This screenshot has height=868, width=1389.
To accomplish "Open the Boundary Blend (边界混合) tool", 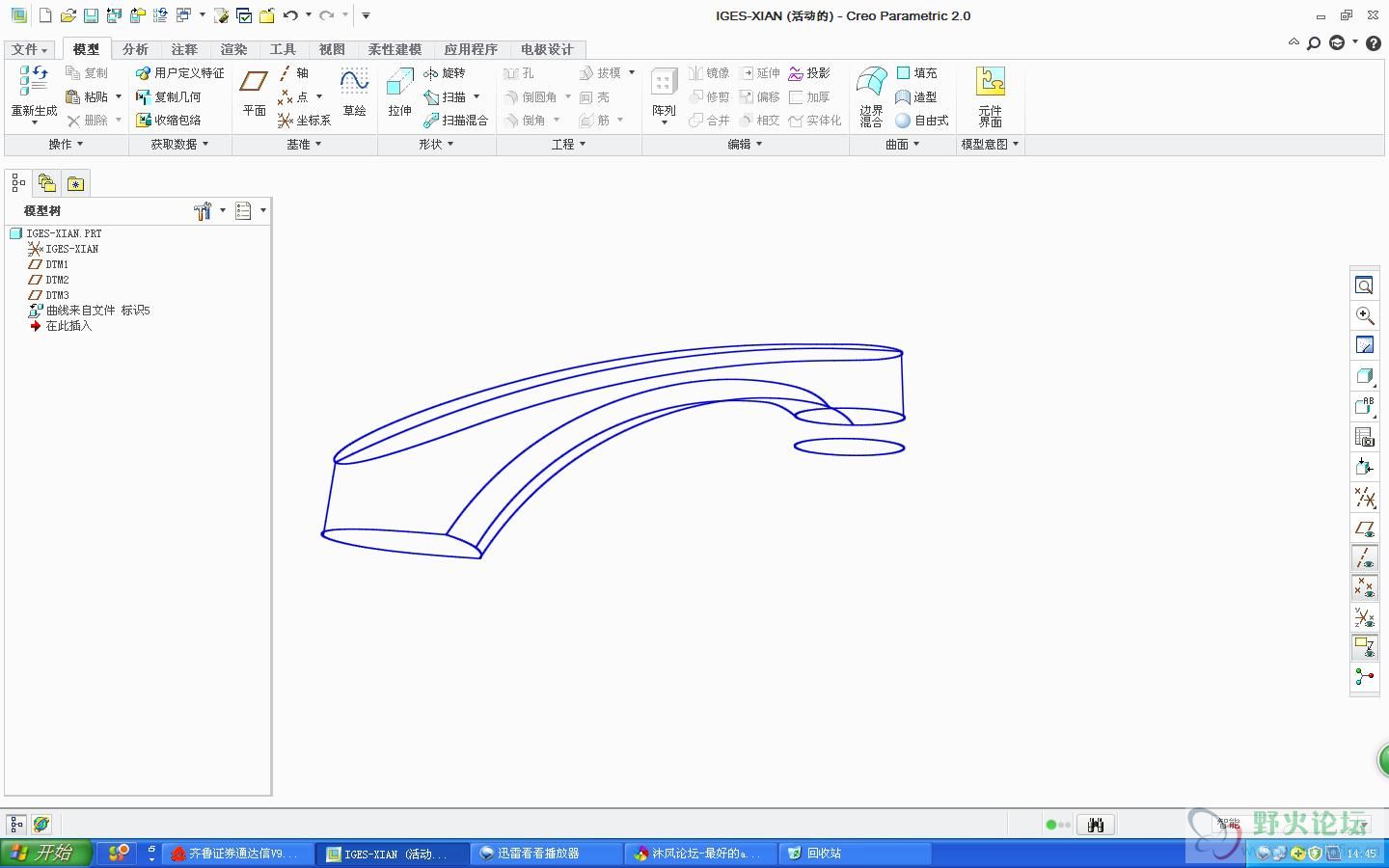I will [872, 96].
